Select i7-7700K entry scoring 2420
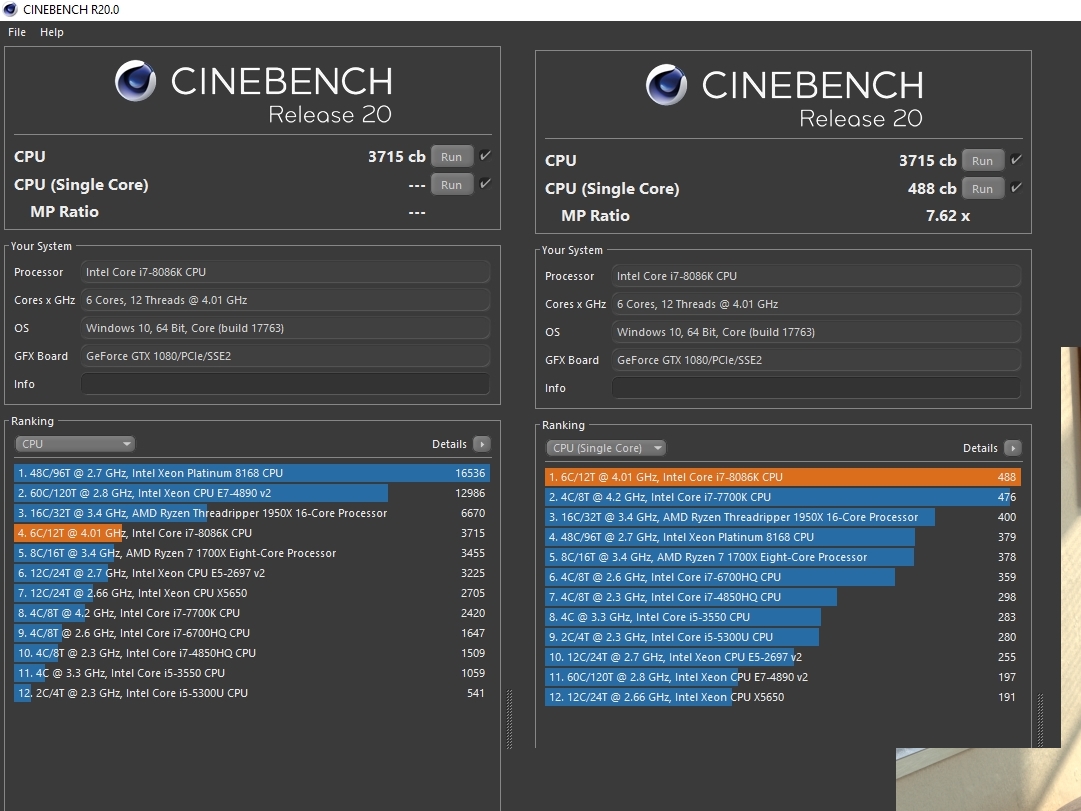The height and width of the screenshot is (811, 1081). pos(252,613)
